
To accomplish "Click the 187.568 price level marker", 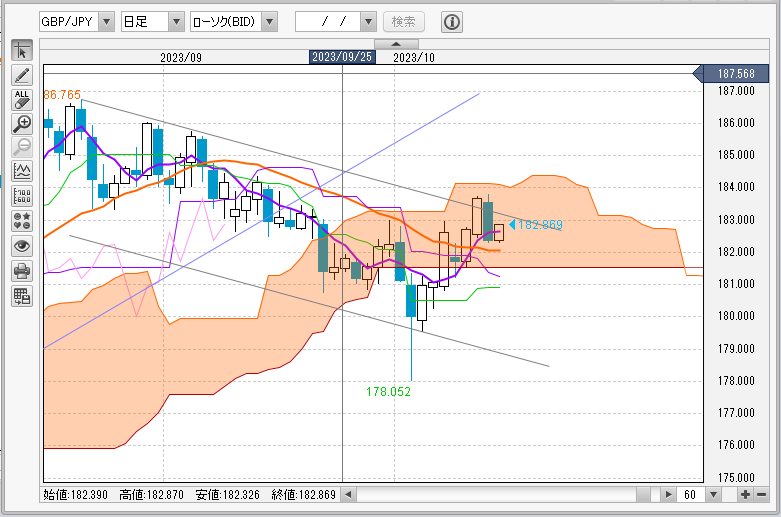I will [731, 74].
